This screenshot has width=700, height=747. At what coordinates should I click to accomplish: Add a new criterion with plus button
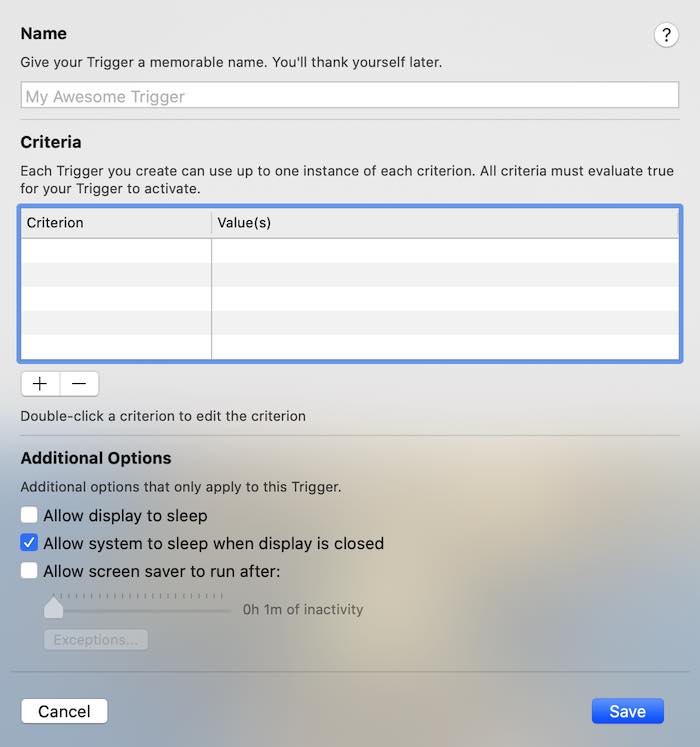point(40,384)
